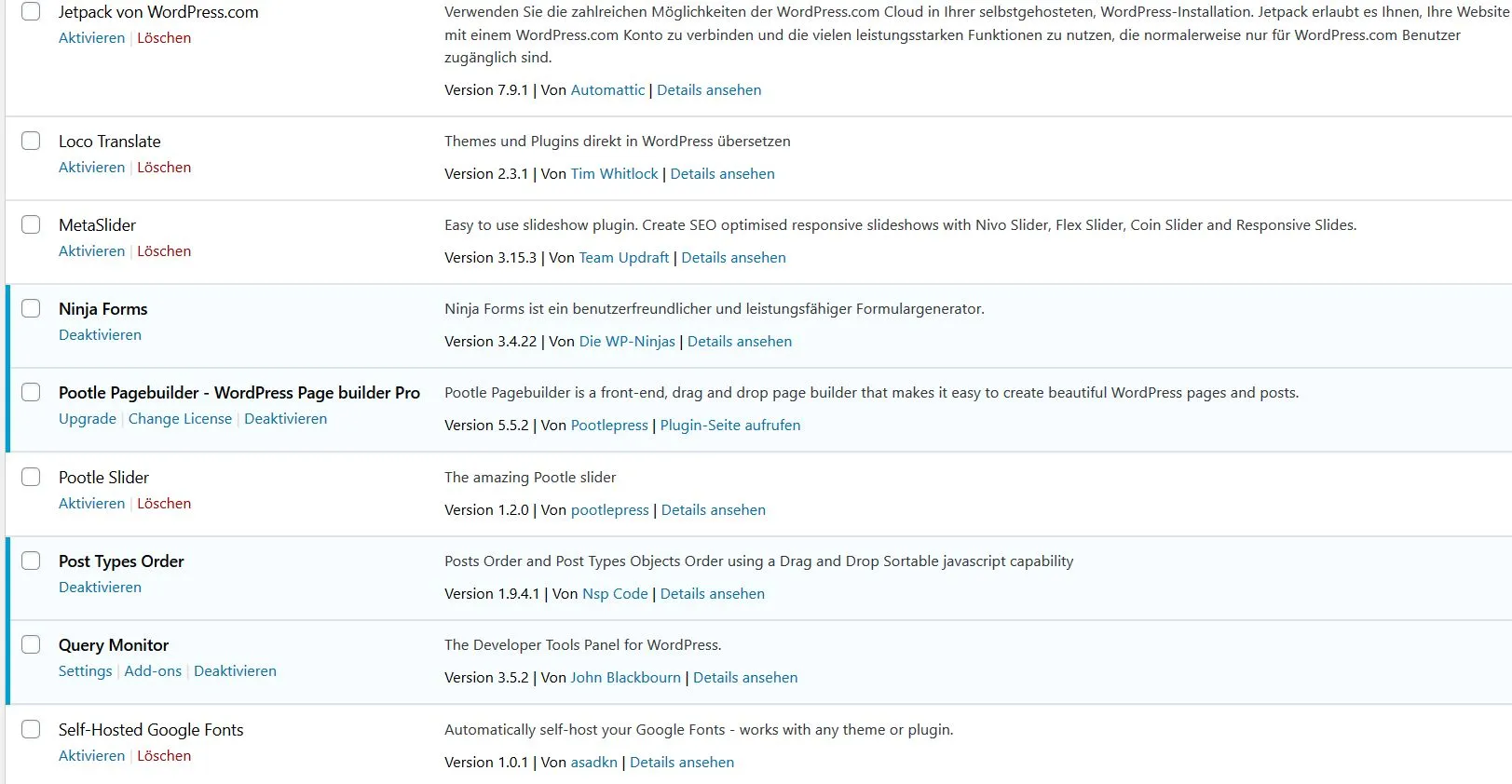Open the Query Monitor Add-ons link

153,671
